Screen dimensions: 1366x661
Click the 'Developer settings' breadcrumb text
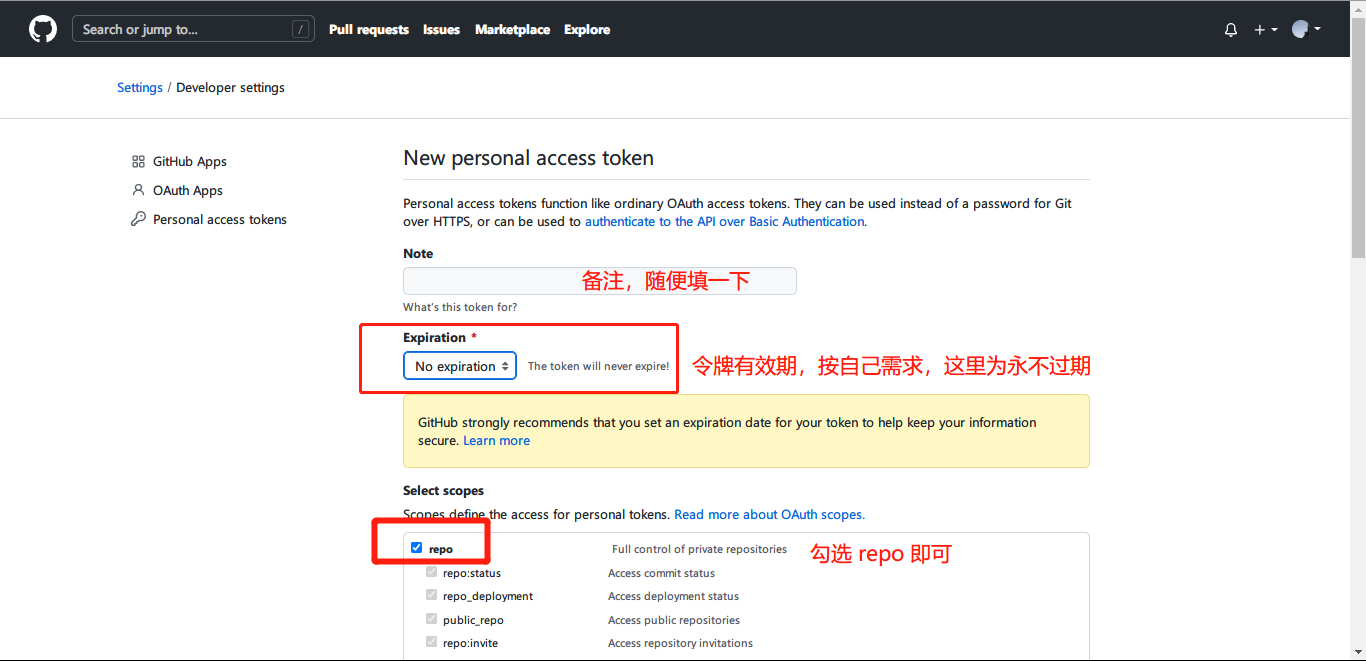click(x=231, y=88)
